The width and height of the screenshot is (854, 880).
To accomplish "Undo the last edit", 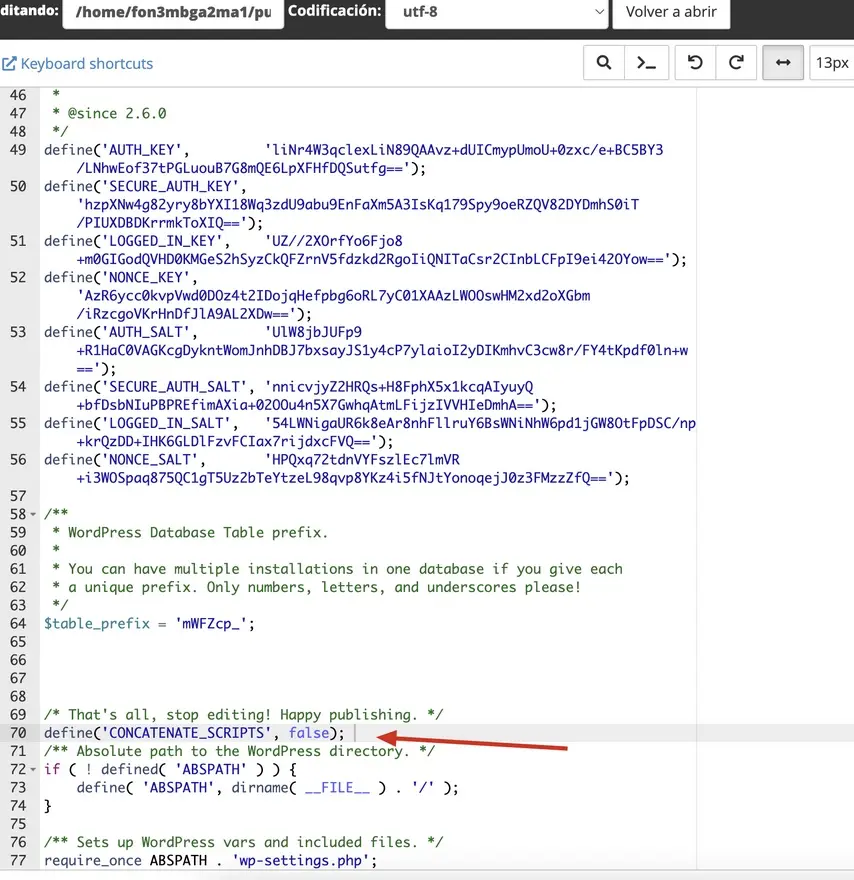I will [x=695, y=63].
